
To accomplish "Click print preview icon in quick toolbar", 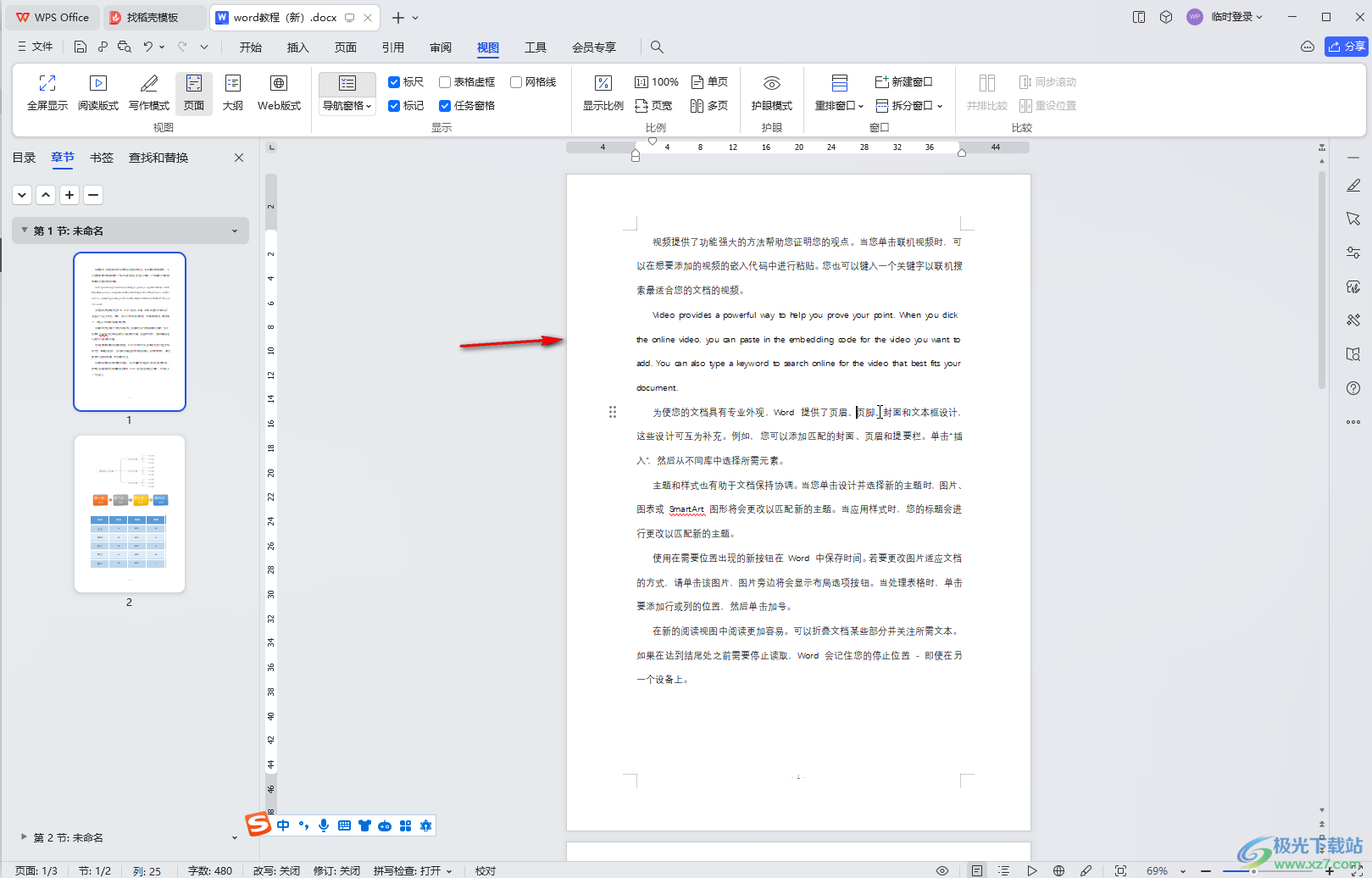I will [125, 47].
